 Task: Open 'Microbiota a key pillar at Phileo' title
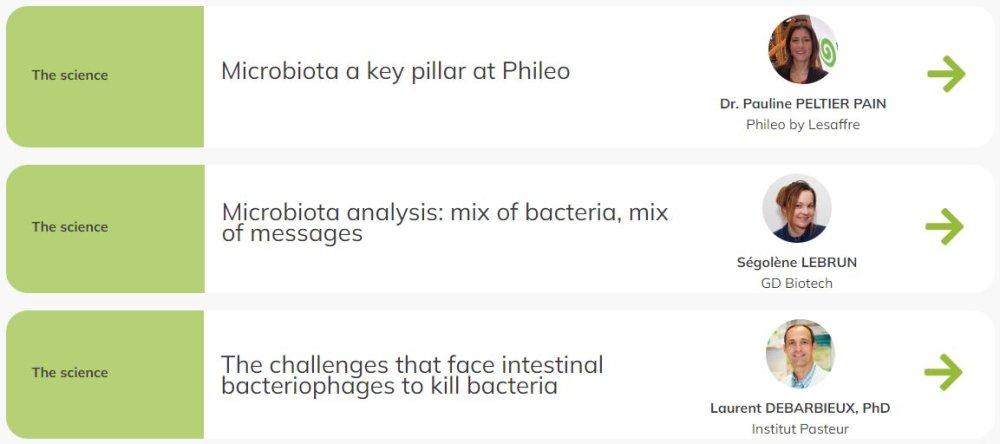(395, 72)
